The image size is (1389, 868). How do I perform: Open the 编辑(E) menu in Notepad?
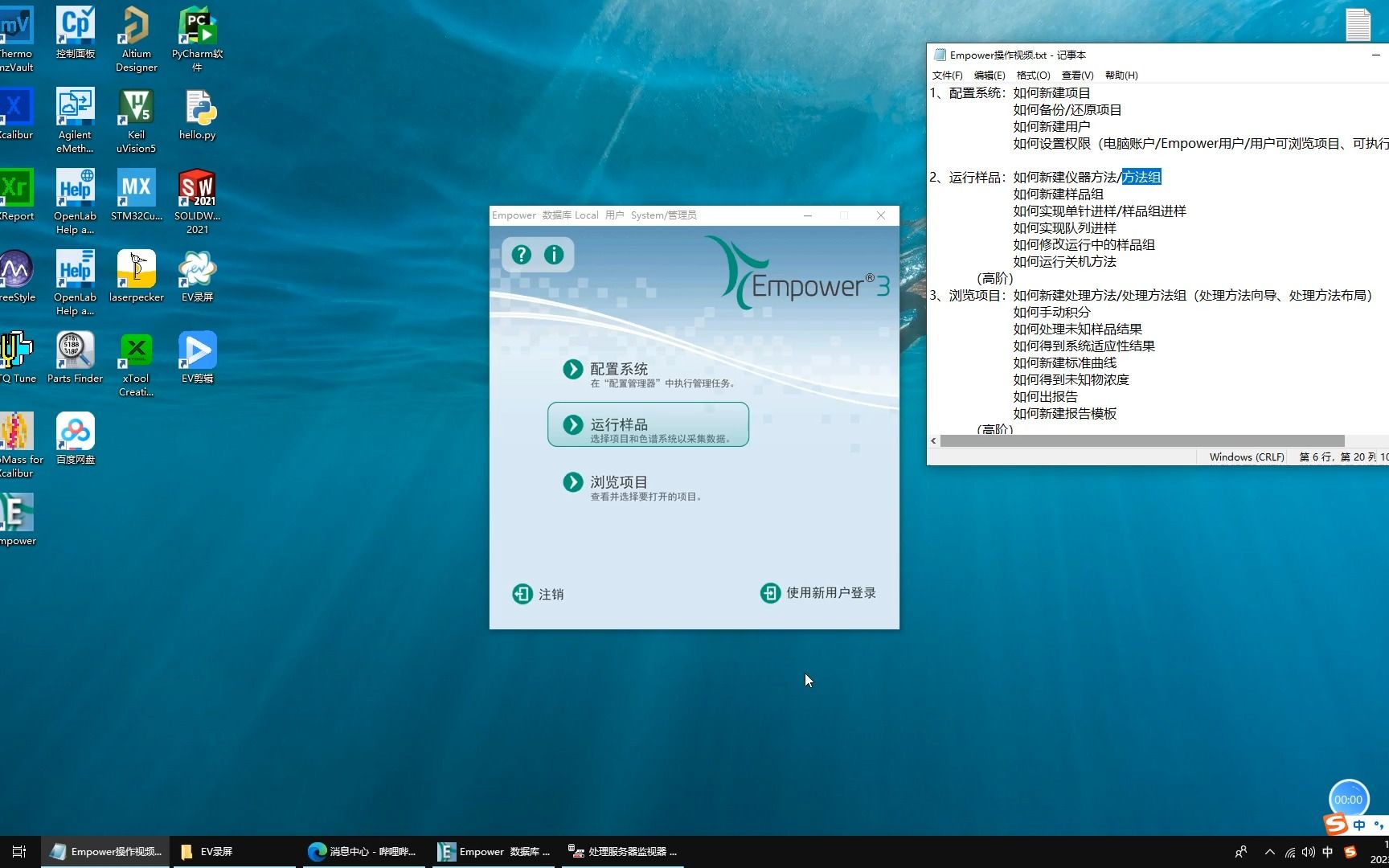coord(990,75)
